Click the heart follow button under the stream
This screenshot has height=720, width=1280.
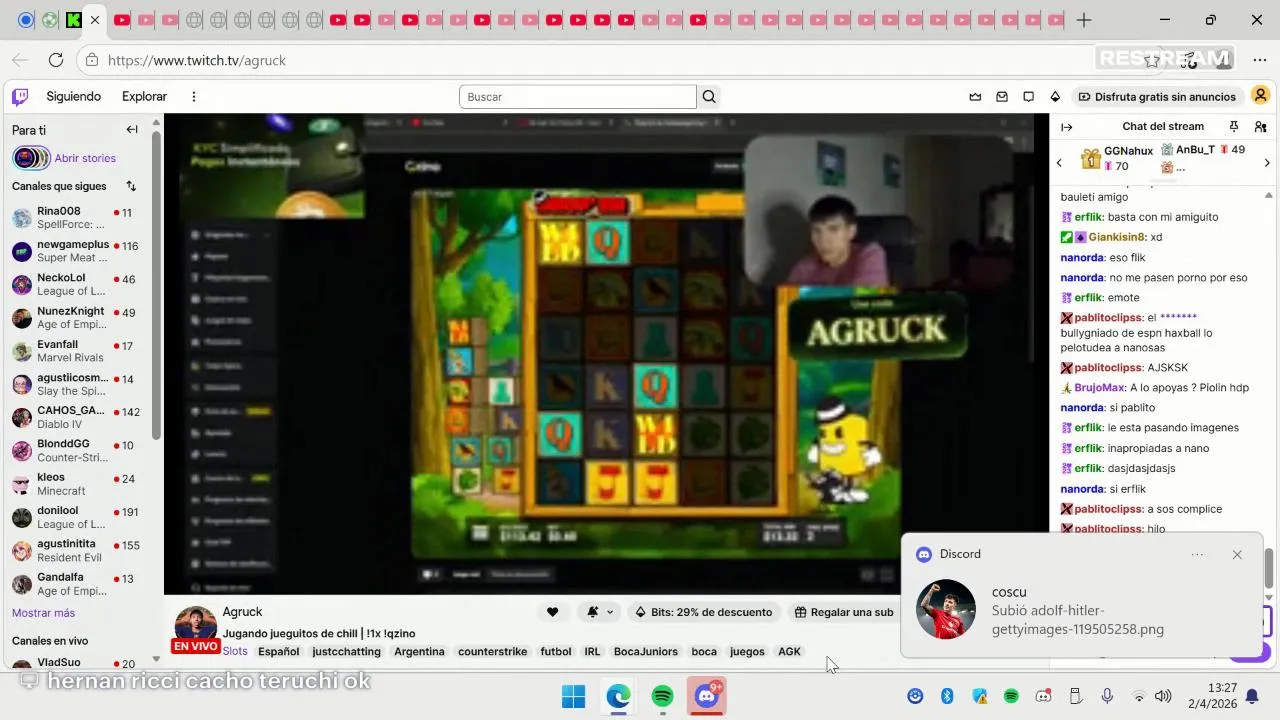coord(552,612)
